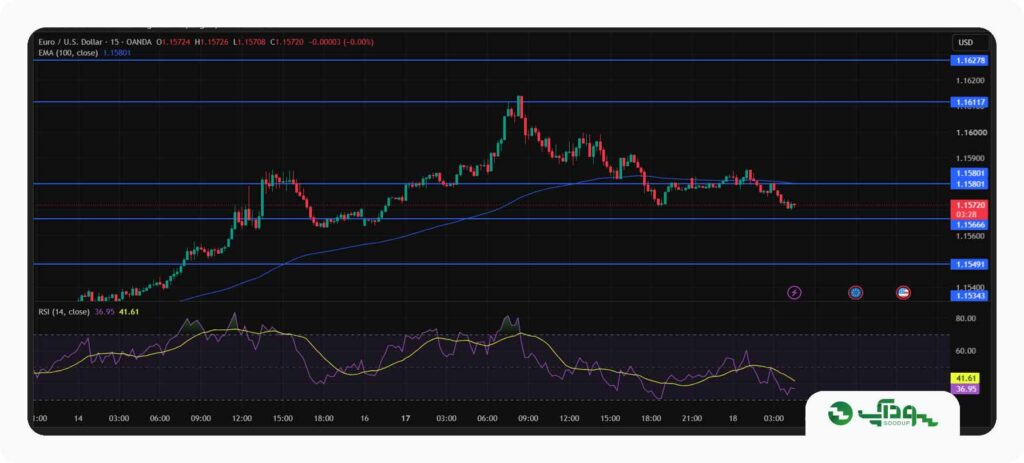Click the 1.15900 price scale value
The image size is (1024, 463).
970,159
